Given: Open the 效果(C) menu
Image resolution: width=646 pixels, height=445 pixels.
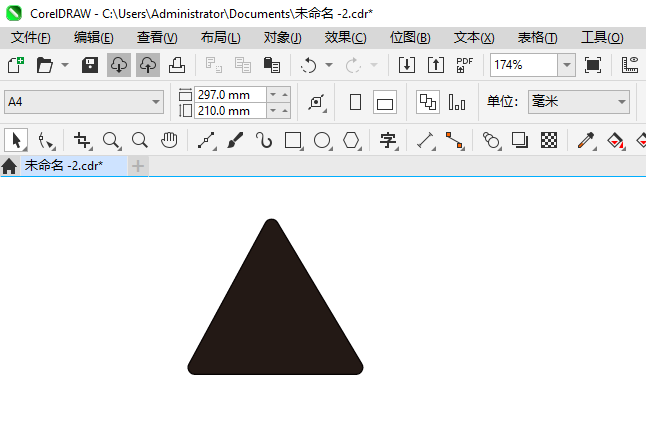Looking at the screenshot, I should point(345,38).
